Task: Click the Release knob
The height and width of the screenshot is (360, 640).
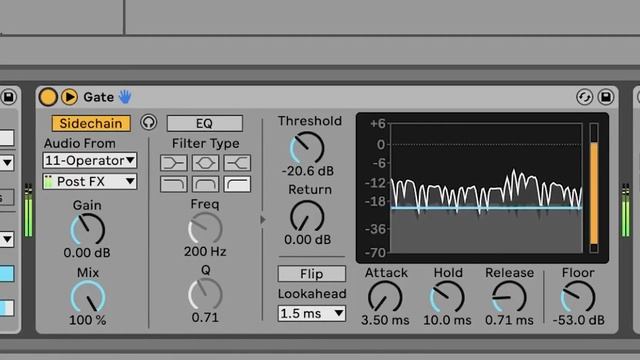Action: tap(509, 297)
